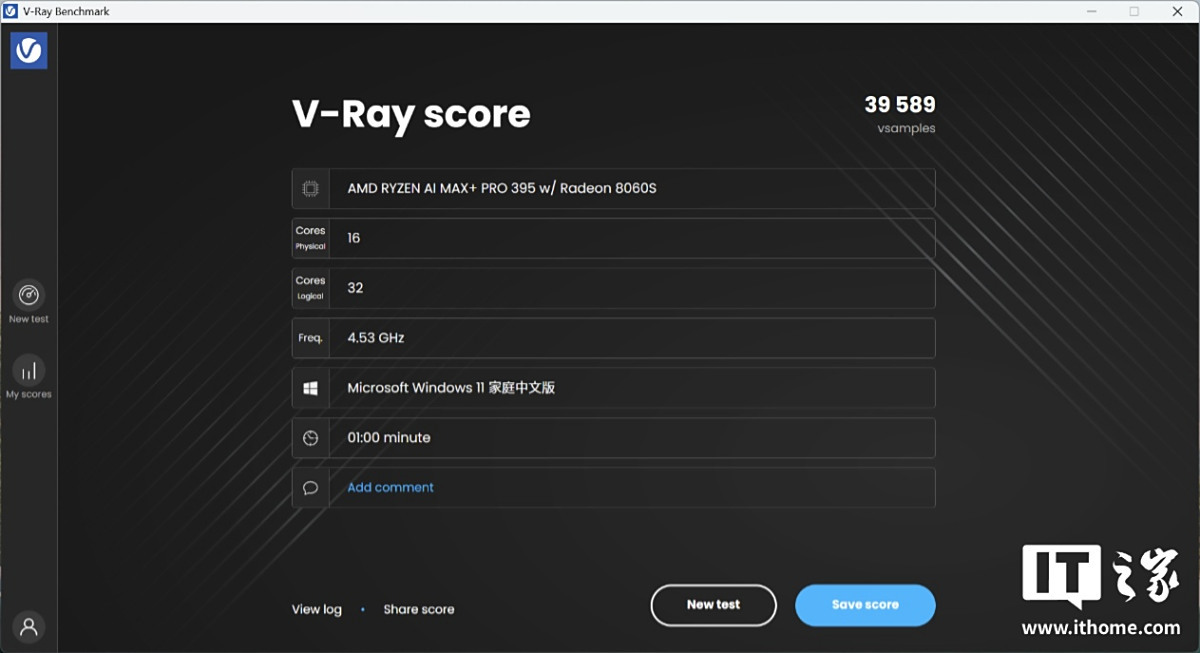The height and width of the screenshot is (653, 1200).
Task: Click the Cores Physical label box
Action: [x=311, y=238]
